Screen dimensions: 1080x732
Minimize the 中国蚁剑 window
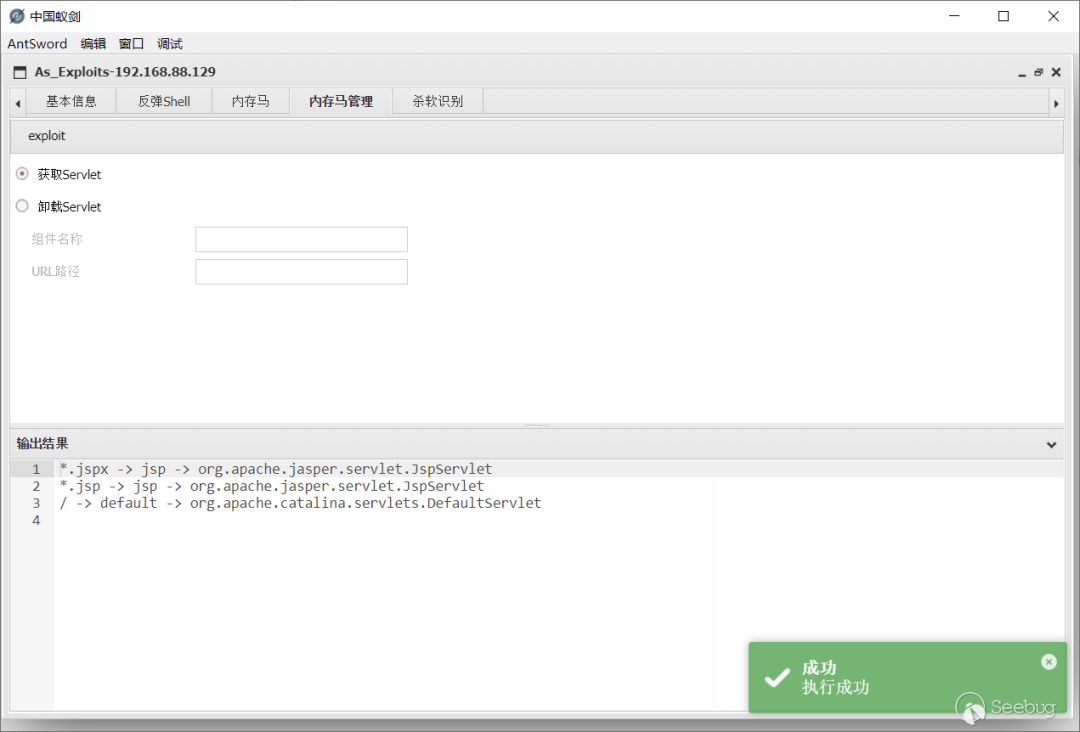tap(954, 16)
